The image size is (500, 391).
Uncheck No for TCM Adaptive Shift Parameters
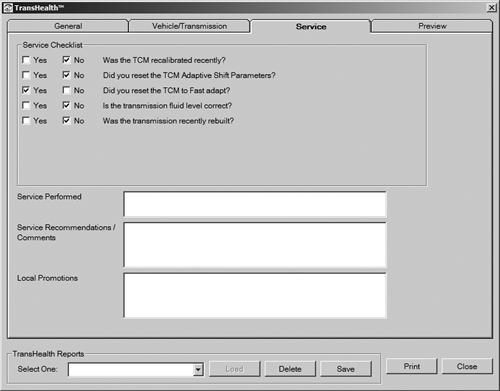pos(66,75)
